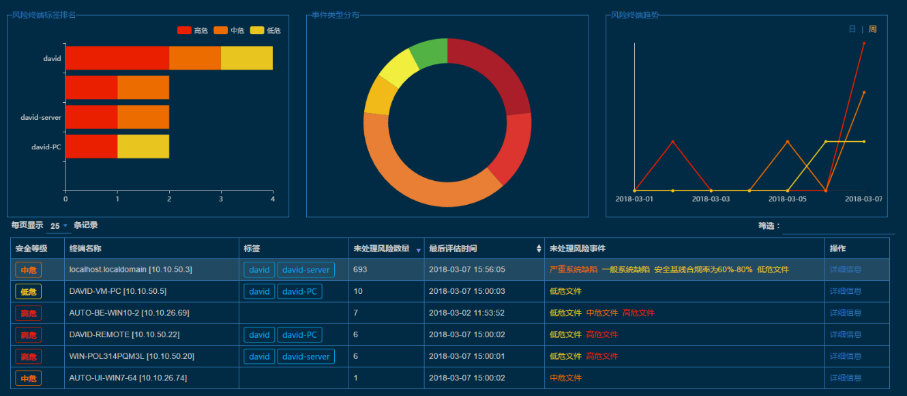The width and height of the screenshot is (907, 396).
Task: Select 一般系统缺陷 event in first row
Action: (x=626, y=269)
